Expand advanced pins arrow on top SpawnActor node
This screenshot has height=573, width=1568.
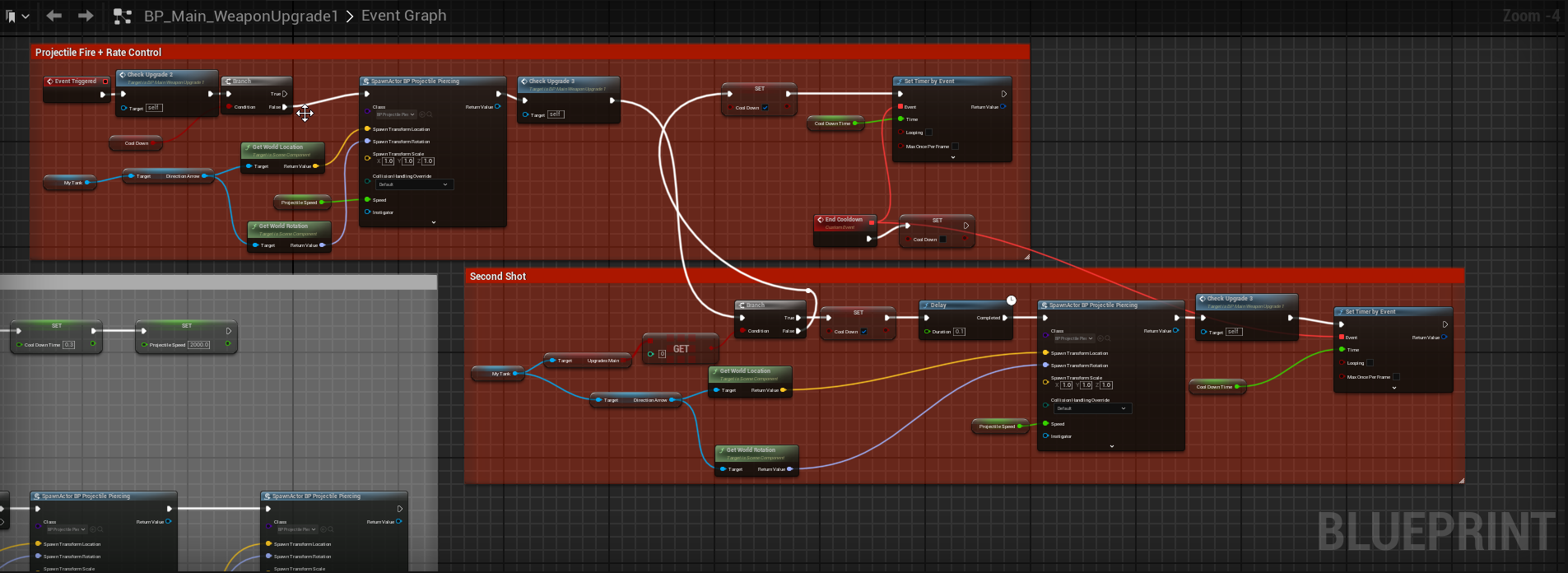(434, 222)
